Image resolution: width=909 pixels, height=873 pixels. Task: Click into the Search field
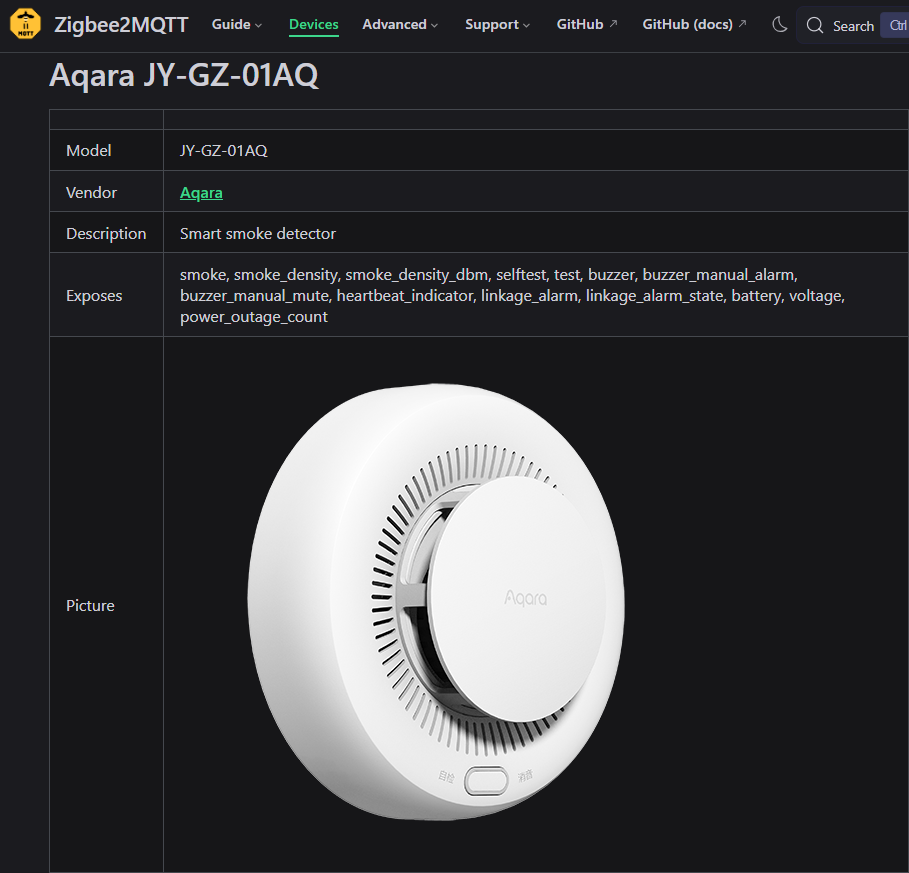[853, 26]
